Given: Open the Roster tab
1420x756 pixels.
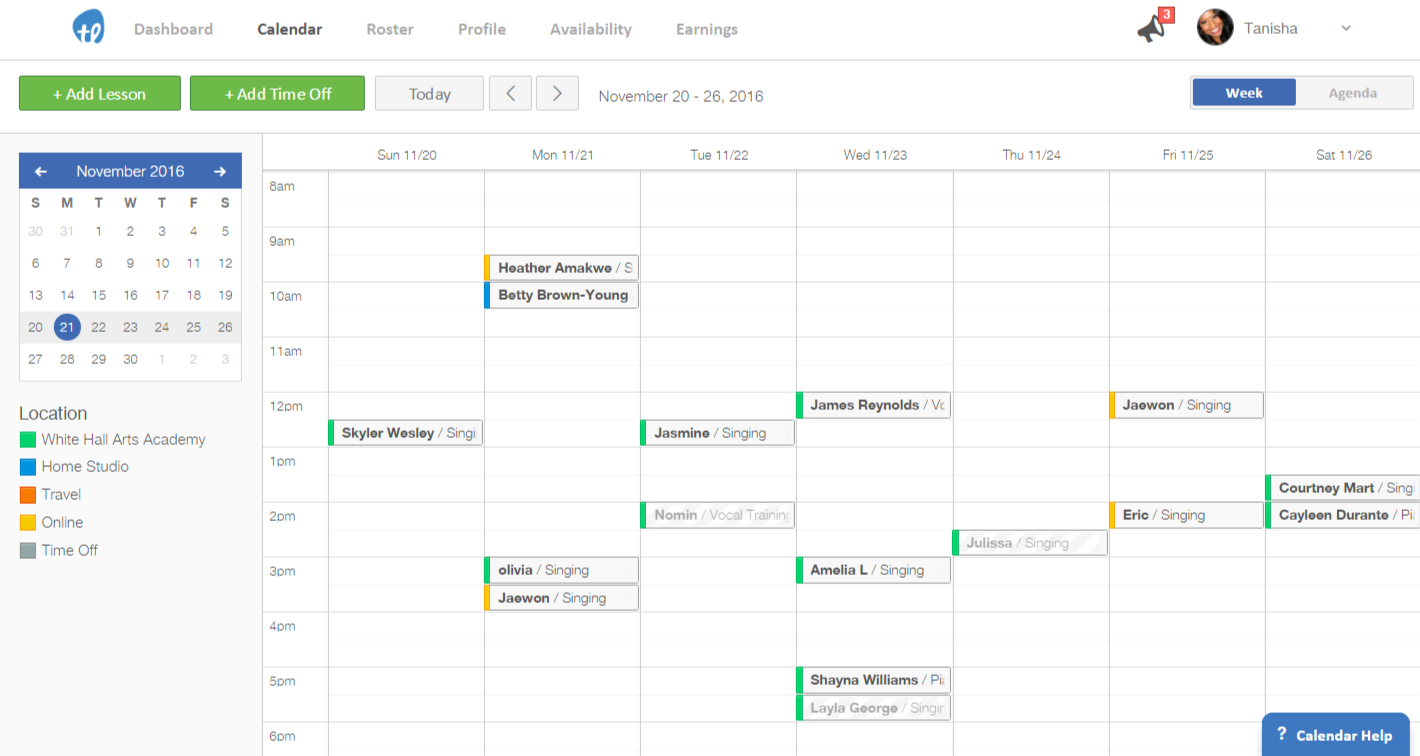Looking at the screenshot, I should pos(390,29).
